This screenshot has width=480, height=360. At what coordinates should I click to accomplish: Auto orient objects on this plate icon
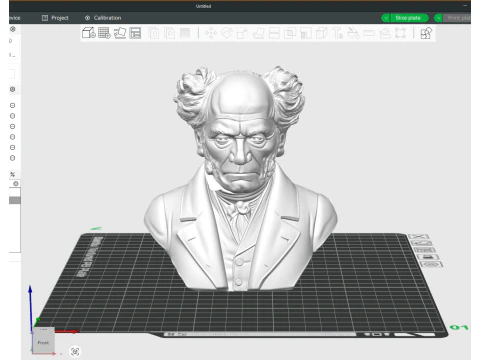click(x=421, y=243)
